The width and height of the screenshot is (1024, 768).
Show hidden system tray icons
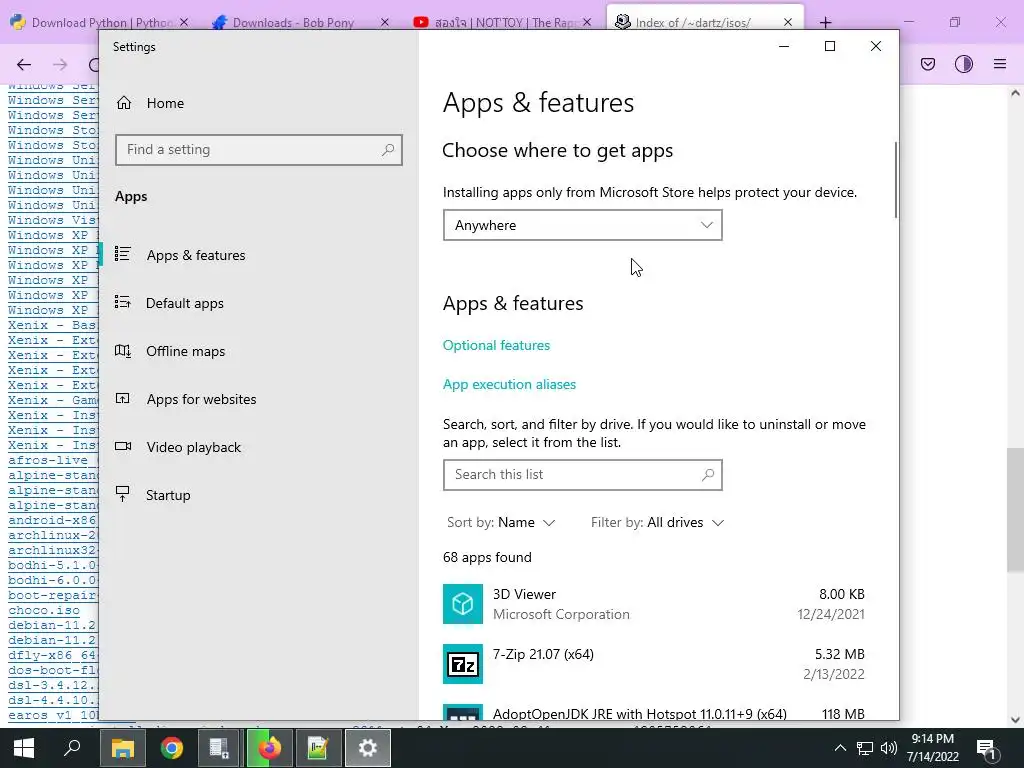840,748
